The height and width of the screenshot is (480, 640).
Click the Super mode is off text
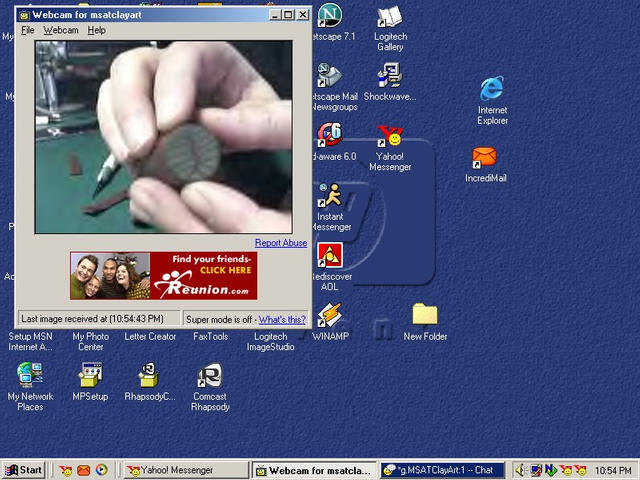click(x=219, y=320)
